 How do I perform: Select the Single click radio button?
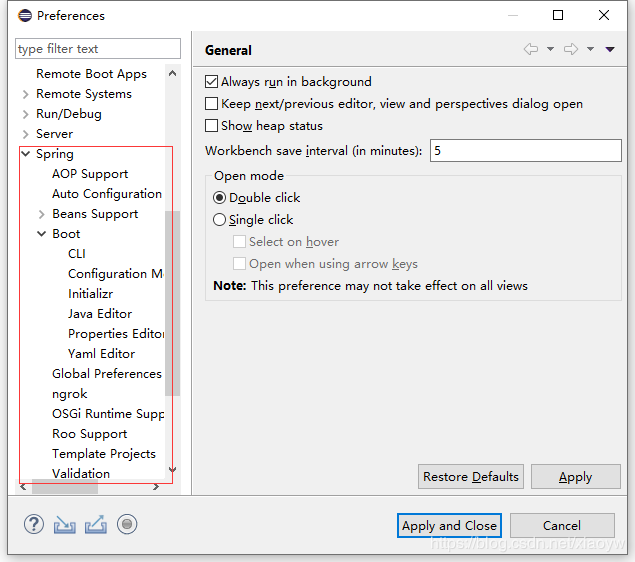coord(219,219)
